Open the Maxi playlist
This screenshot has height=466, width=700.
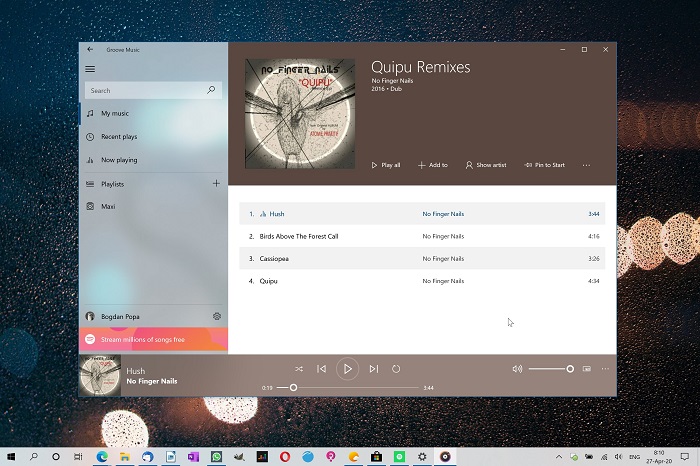pyautogui.click(x=153, y=206)
